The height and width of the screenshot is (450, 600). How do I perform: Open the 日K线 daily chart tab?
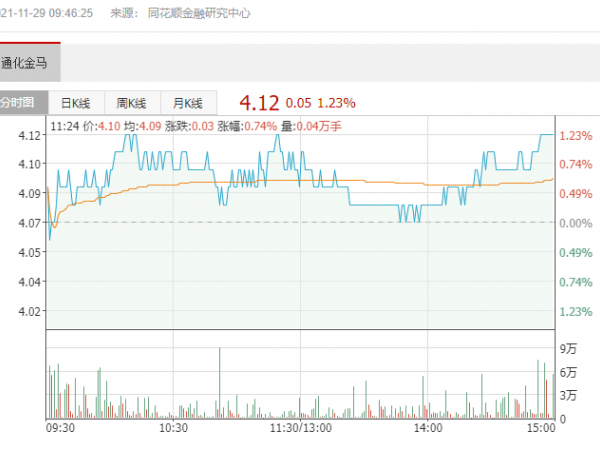(76, 103)
